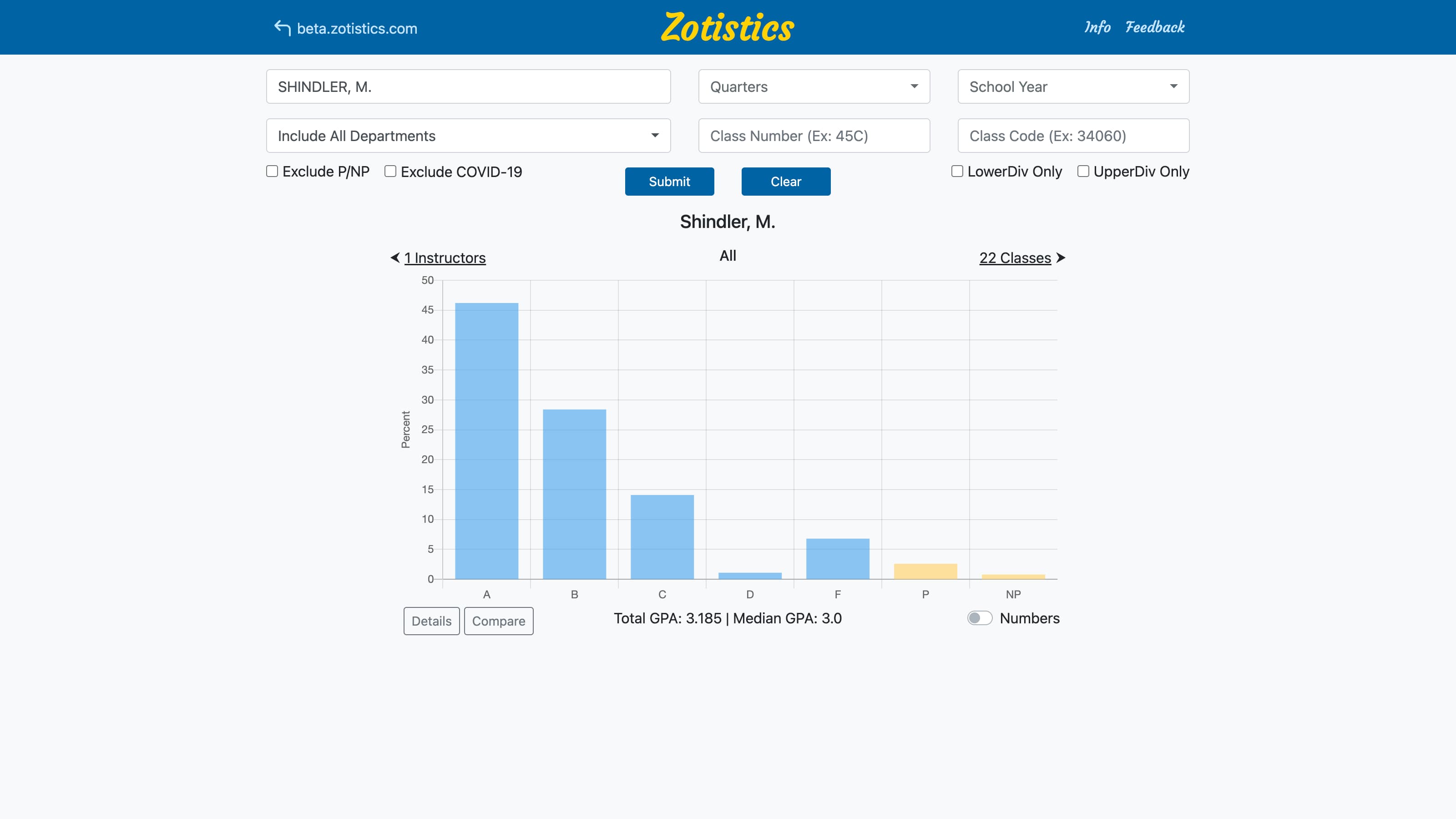Click the right arrow next to 22 Classes
This screenshot has width=1456, height=819.
click(1060, 258)
